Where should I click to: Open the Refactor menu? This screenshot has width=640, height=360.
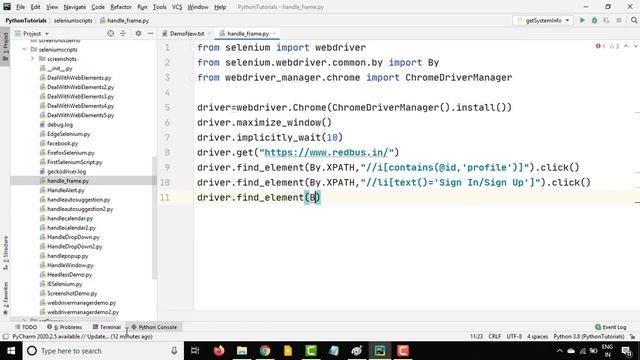121,7
